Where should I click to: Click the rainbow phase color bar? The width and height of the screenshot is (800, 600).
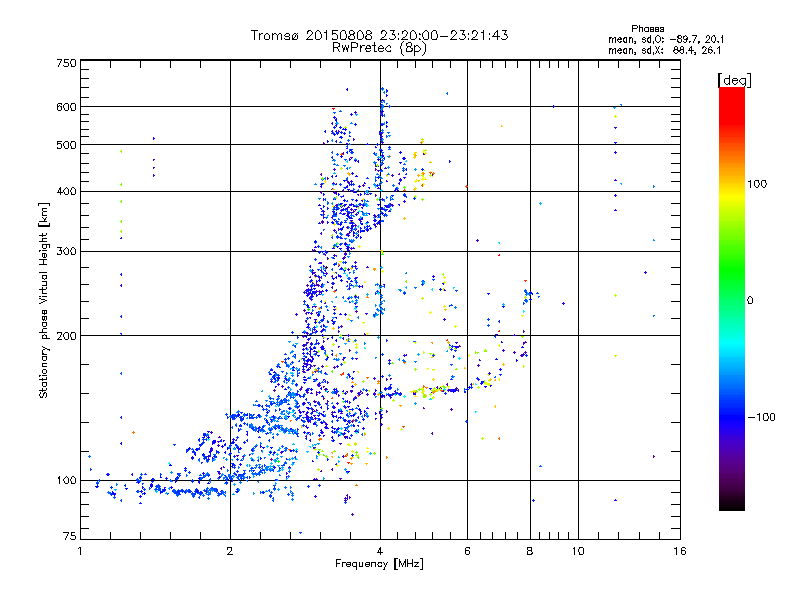point(732,299)
